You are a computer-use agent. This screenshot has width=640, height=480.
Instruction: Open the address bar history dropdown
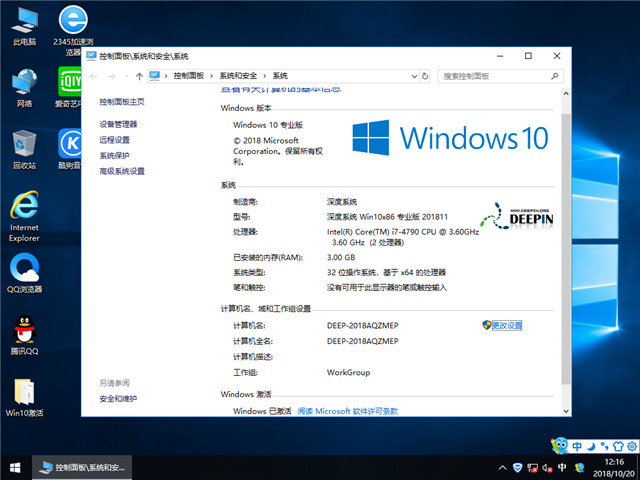(414, 76)
